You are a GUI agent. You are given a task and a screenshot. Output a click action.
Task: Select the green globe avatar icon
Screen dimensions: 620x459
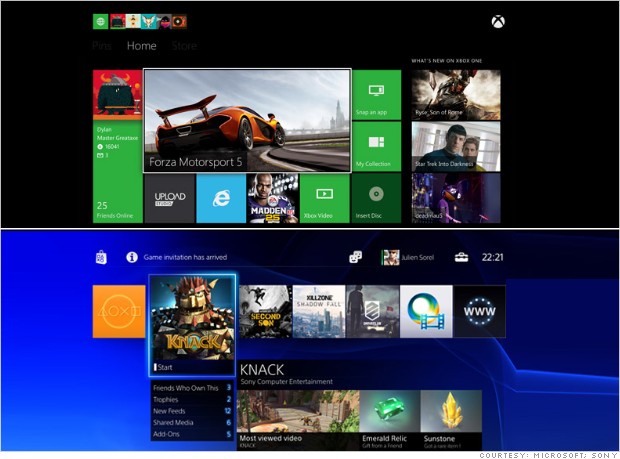click(100, 21)
